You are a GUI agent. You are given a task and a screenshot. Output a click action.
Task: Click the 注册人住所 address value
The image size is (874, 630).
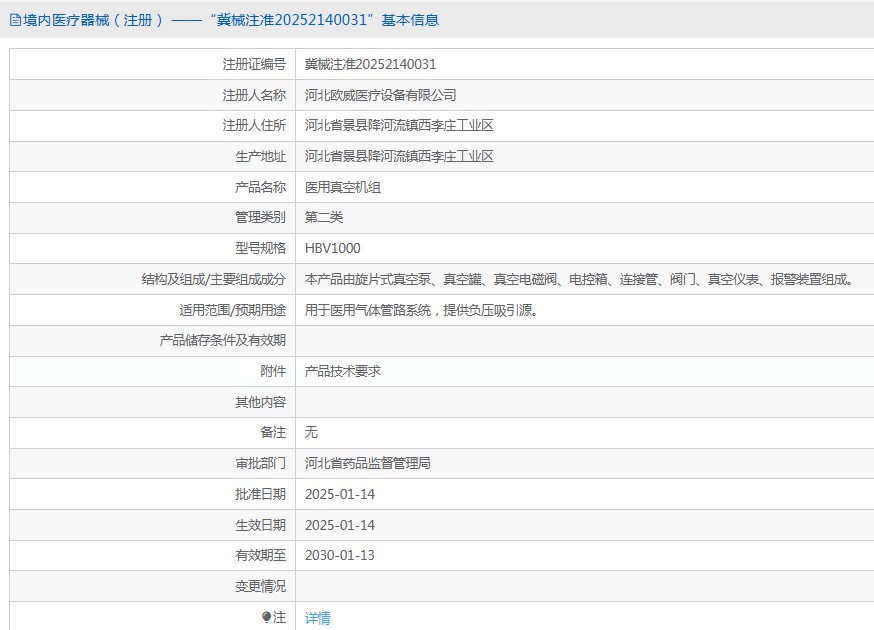click(x=399, y=125)
